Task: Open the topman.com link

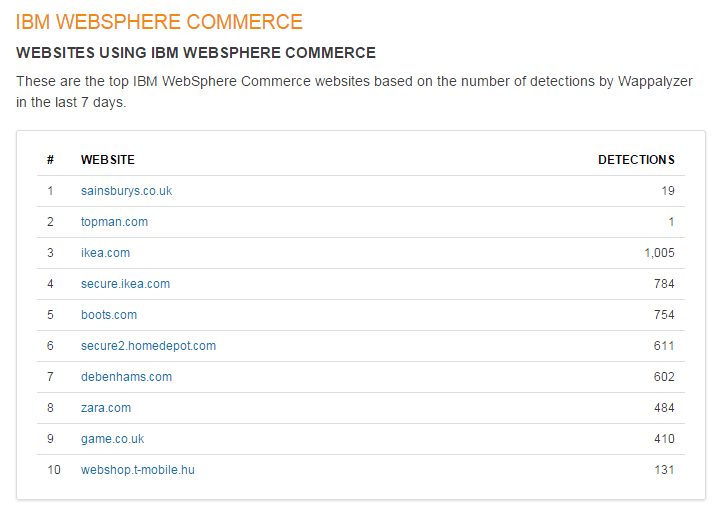Action: [114, 222]
